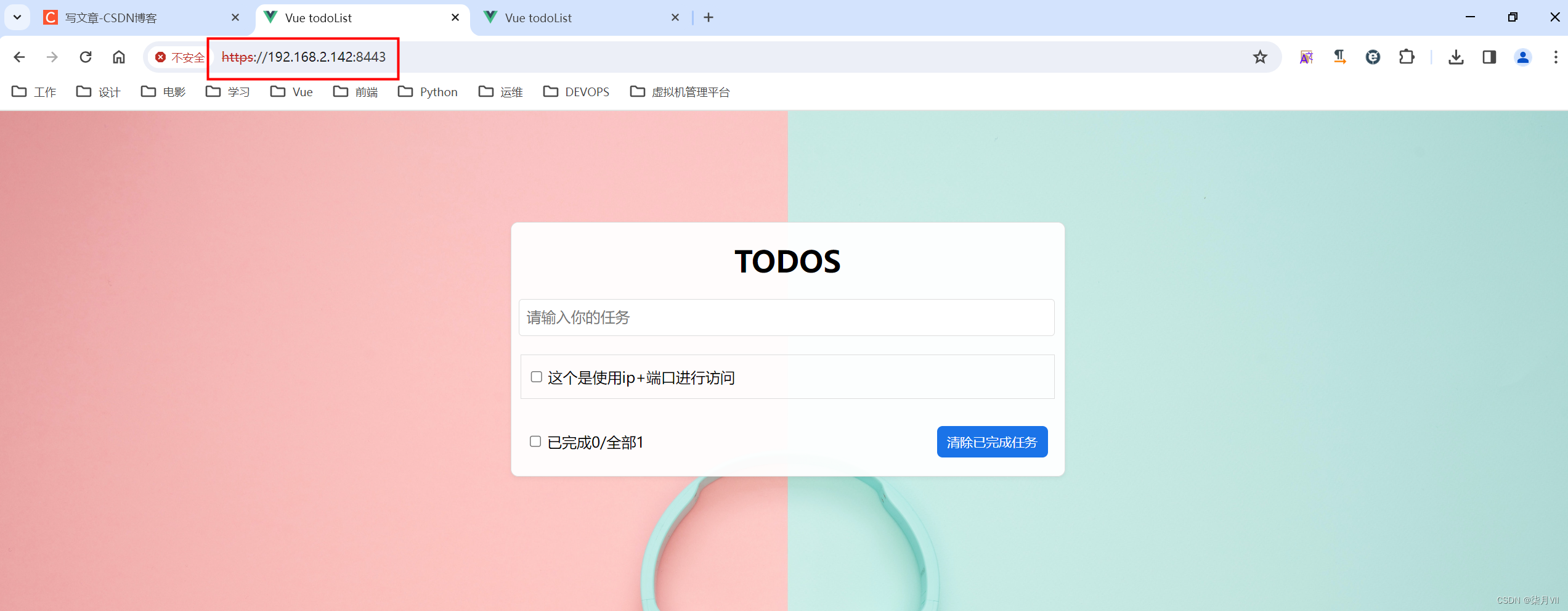This screenshot has height=611, width=1568.
Task: Open the Python bookmarks folder
Action: 428,92
